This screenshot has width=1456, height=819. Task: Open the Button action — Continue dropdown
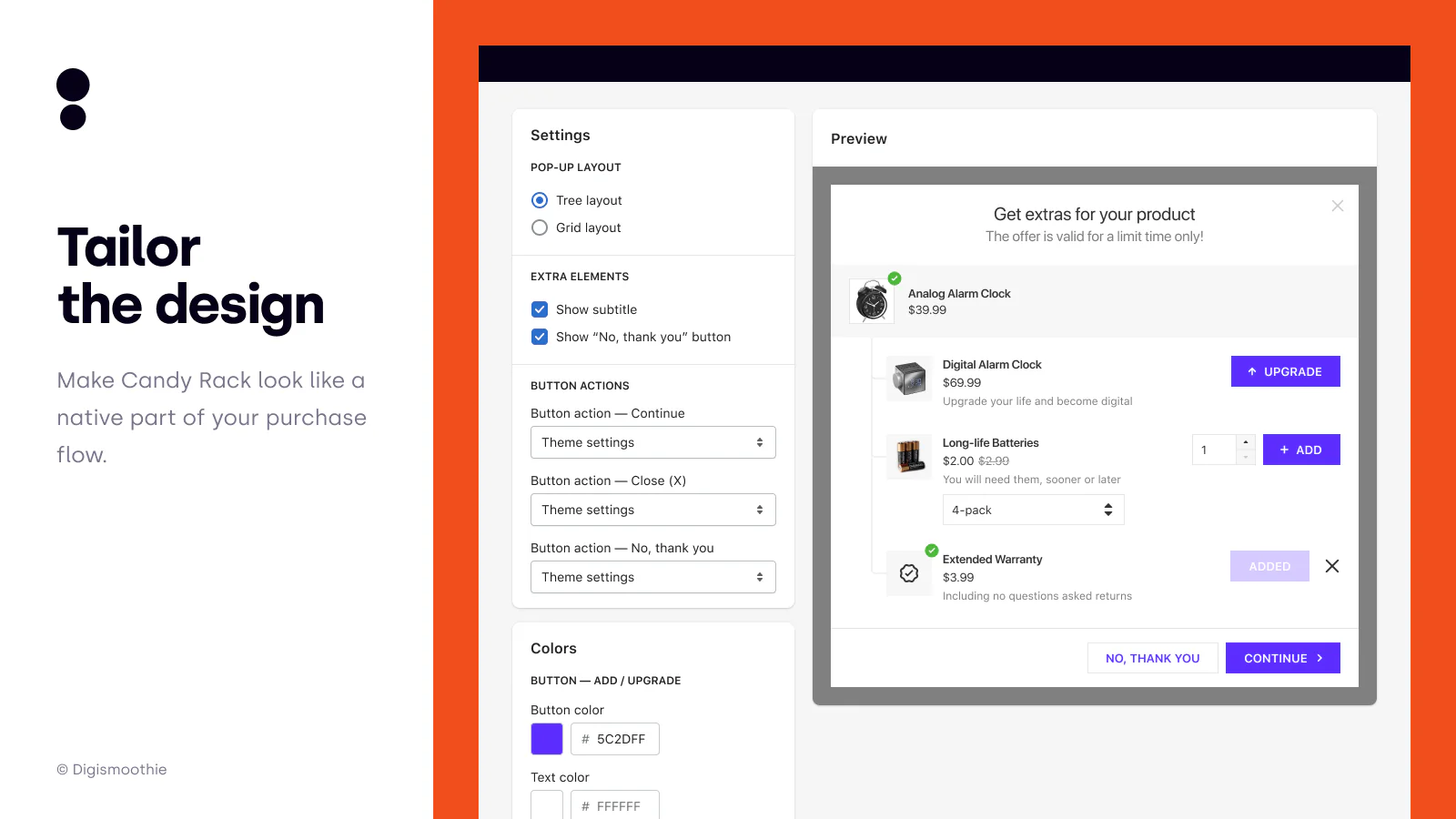[x=653, y=442]
